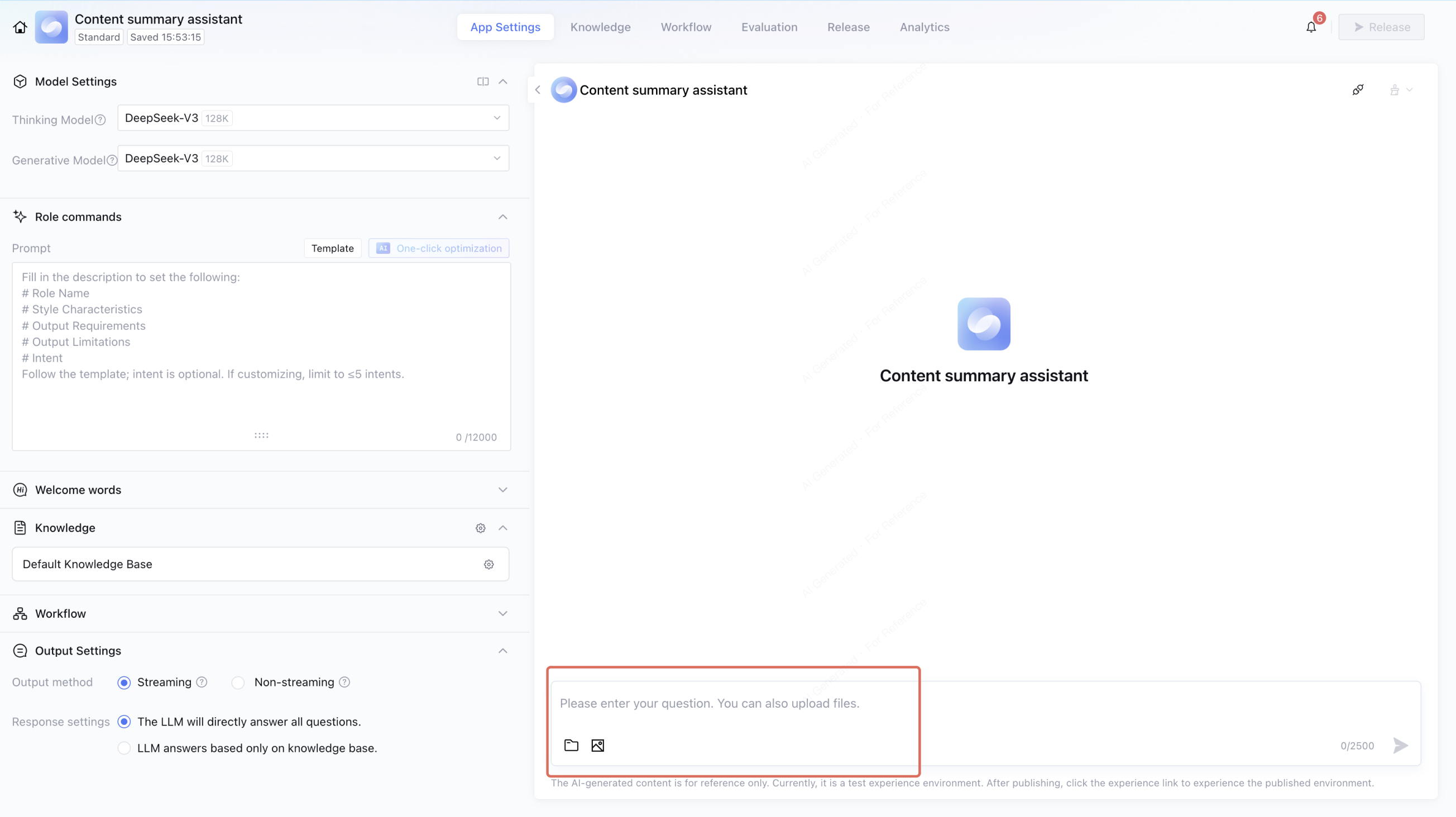The width and height of the screenshot is (1456, 817).
Task: Click the prompt area resize handle dots
Action: coord(261,435)
